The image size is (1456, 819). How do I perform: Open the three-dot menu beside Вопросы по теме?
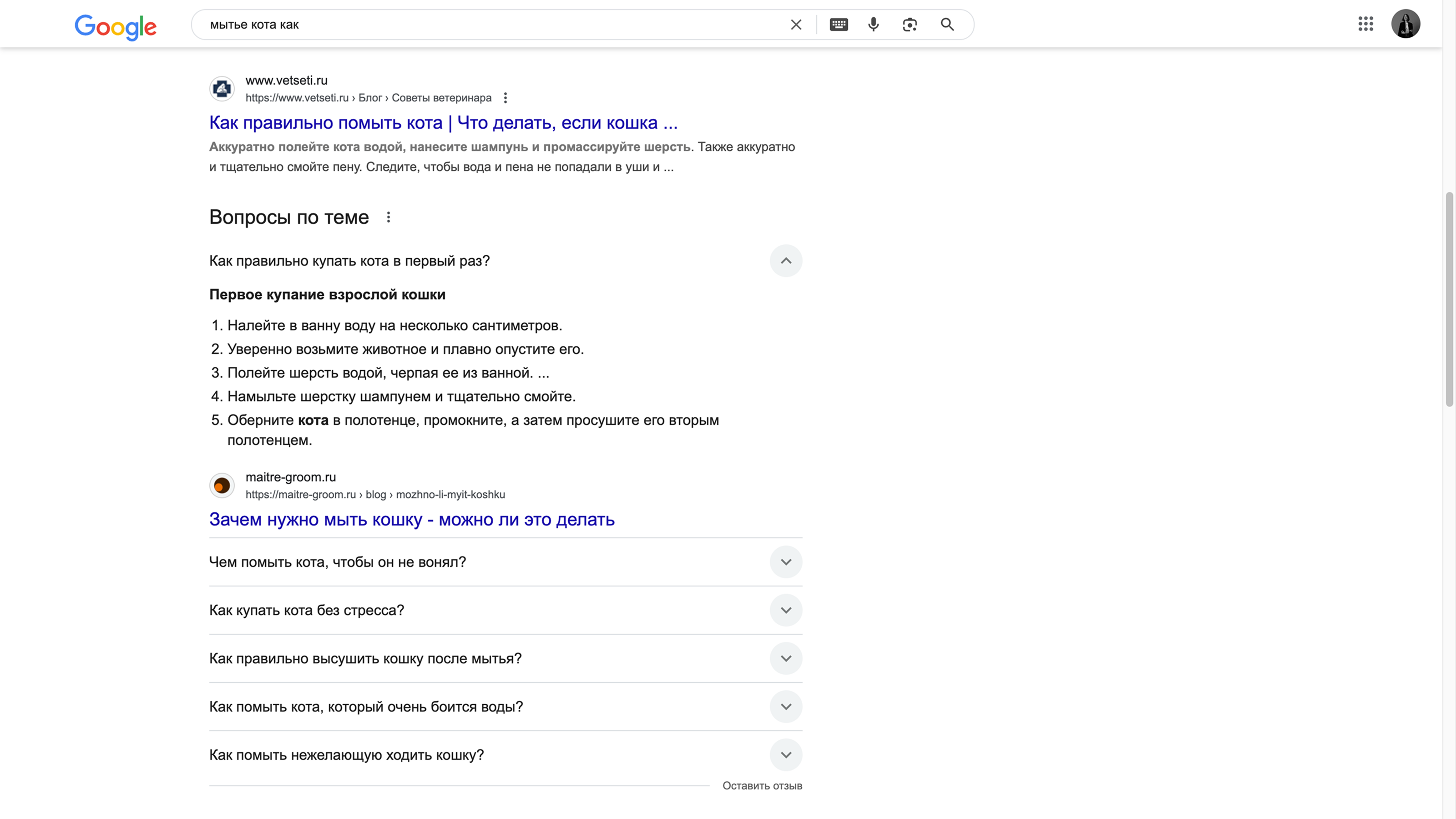pyautogui.click(x=388, y=217)
